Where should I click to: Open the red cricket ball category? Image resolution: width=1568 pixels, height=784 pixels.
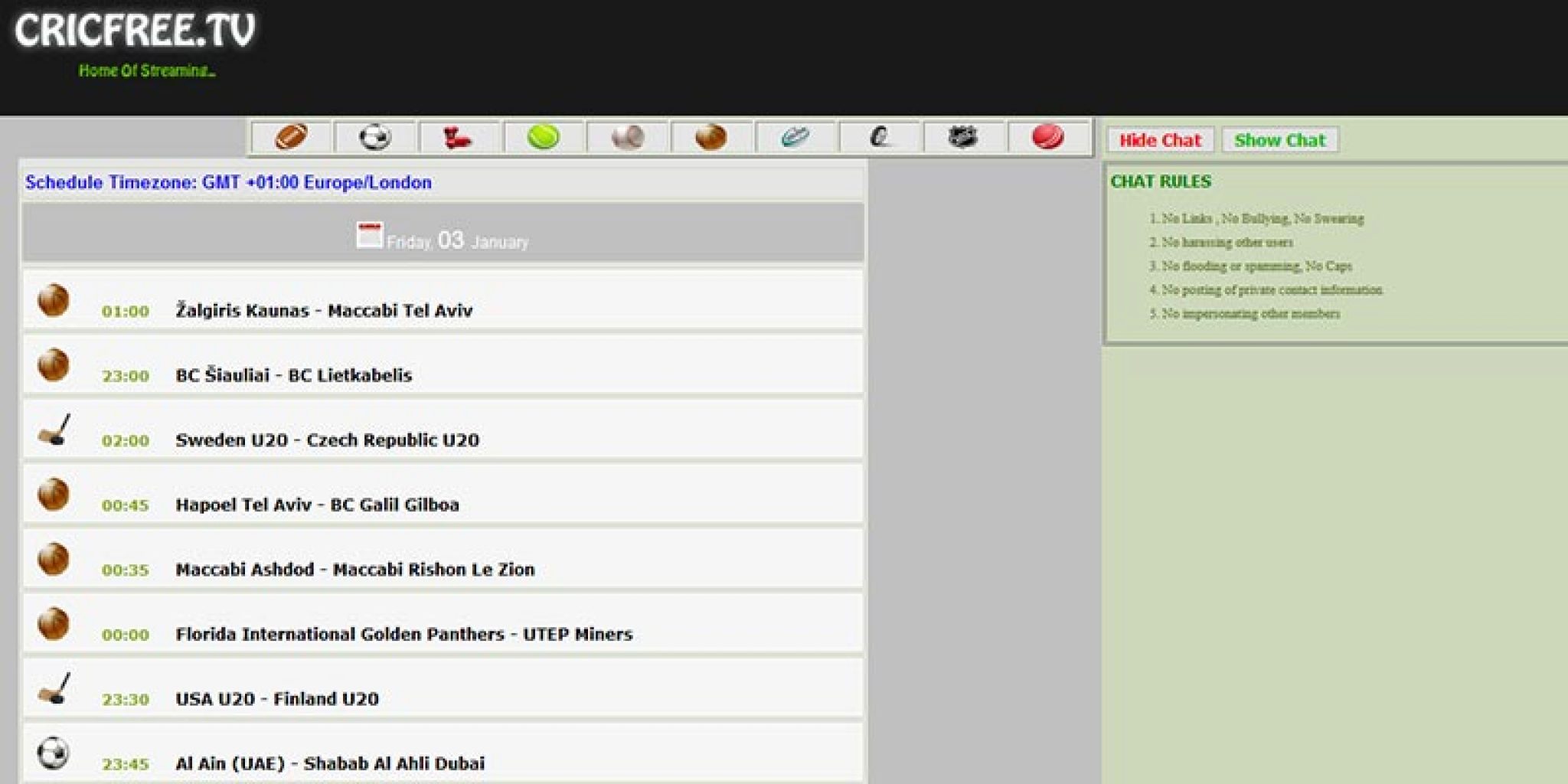(1047, 138)
